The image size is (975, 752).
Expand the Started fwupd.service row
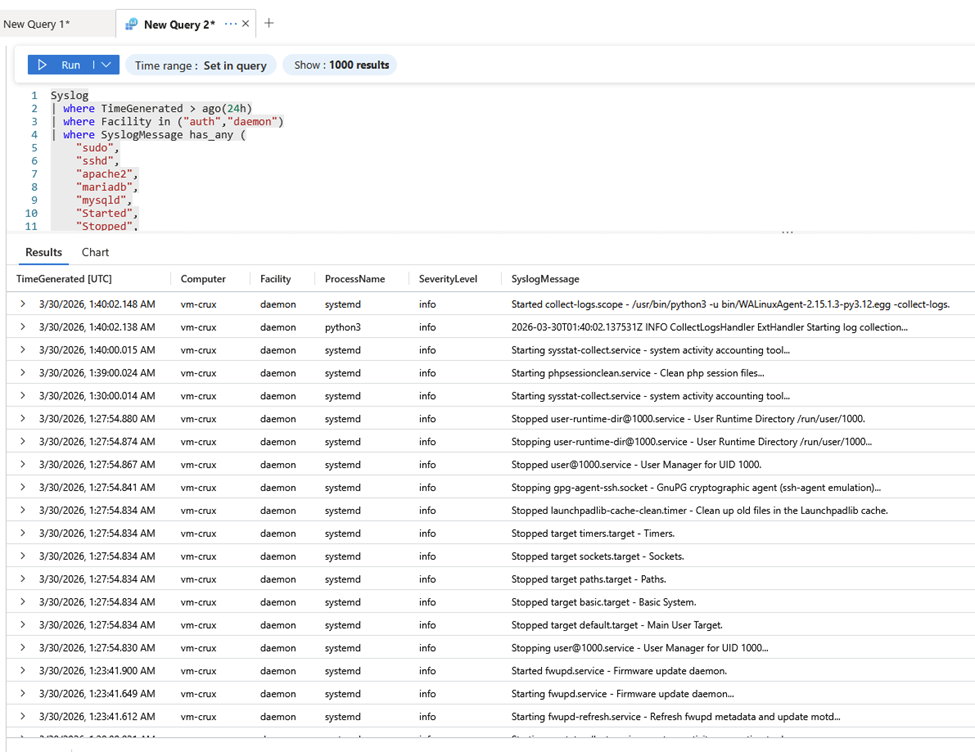23,670
